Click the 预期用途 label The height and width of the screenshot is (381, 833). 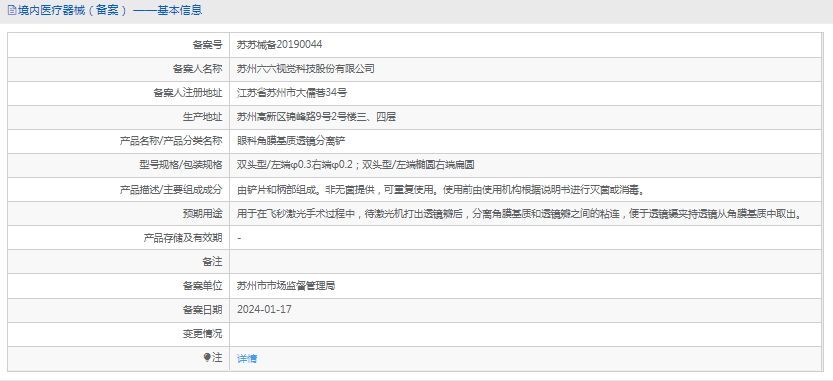click(202, 214)
